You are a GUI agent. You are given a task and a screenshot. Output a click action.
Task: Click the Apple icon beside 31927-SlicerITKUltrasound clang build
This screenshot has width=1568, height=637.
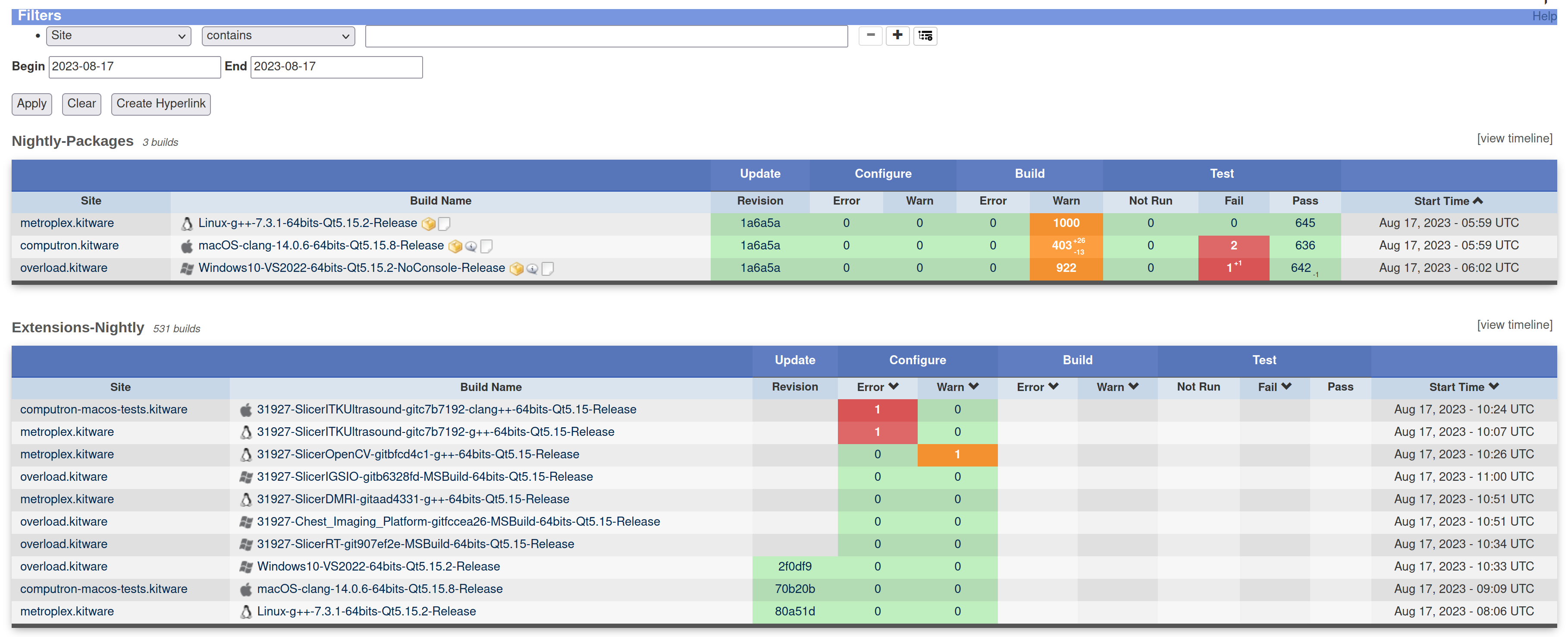246,409
